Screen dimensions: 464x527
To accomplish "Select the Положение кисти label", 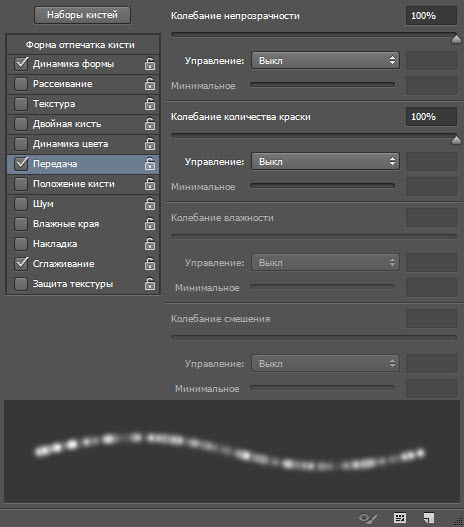I will 74,184.
